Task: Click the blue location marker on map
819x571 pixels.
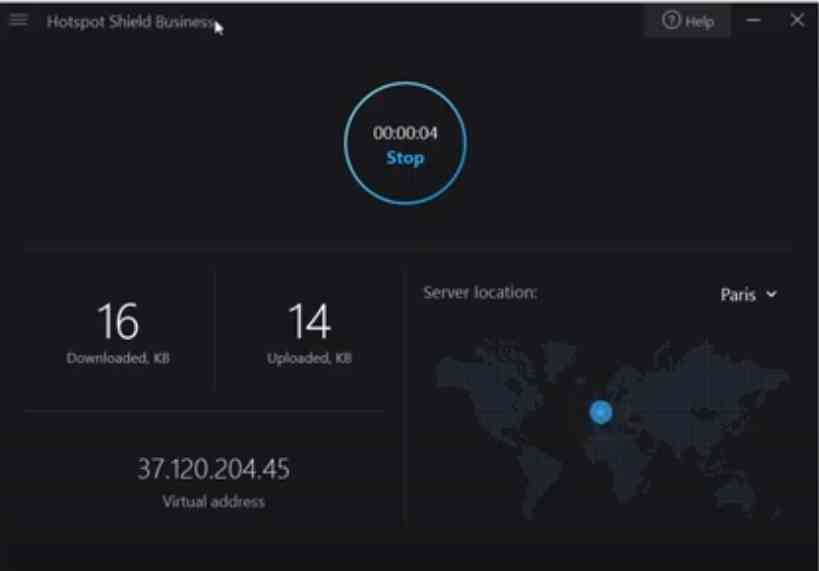Action: (601, 412)
